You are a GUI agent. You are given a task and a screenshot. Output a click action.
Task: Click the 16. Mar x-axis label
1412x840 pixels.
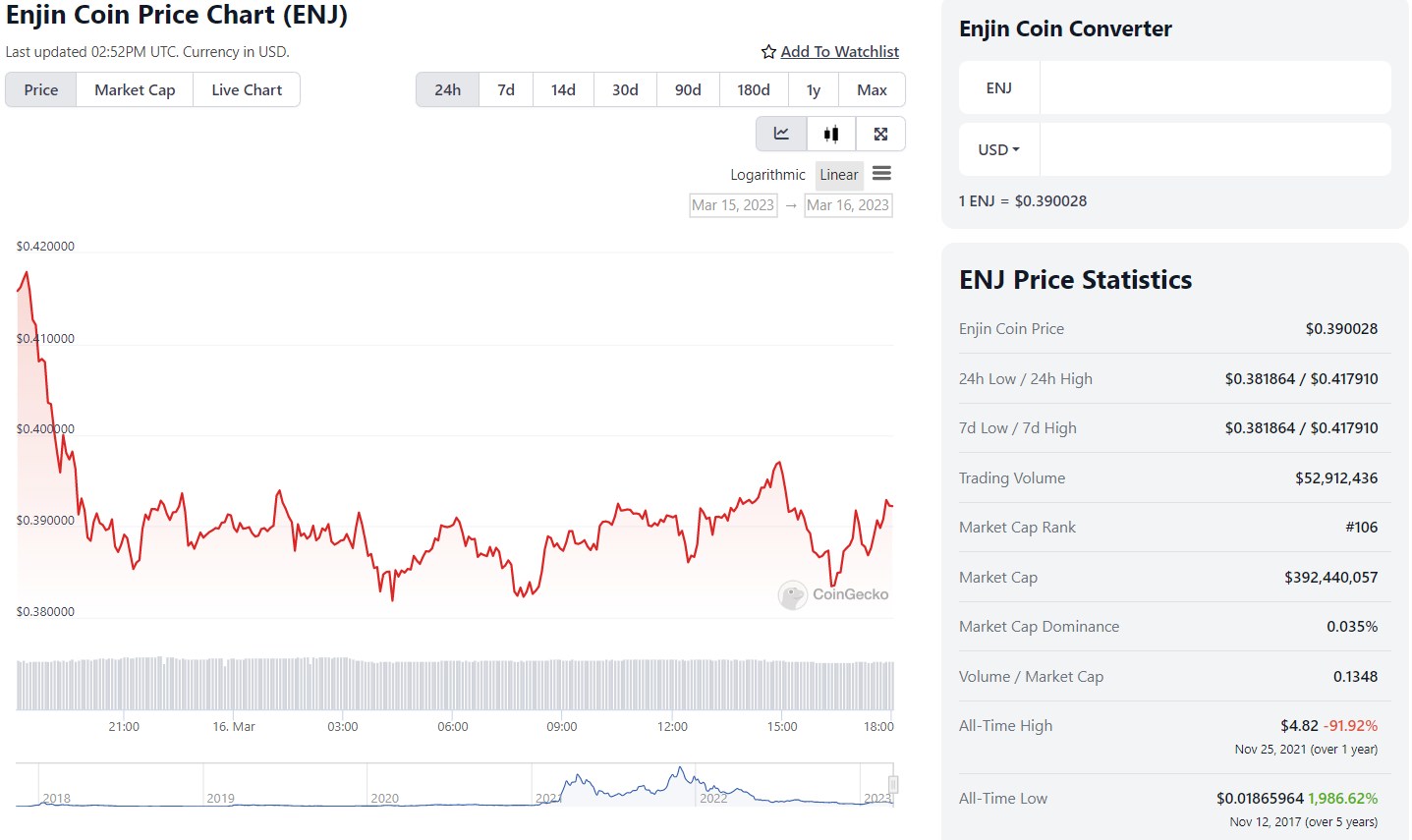point(234,727)
